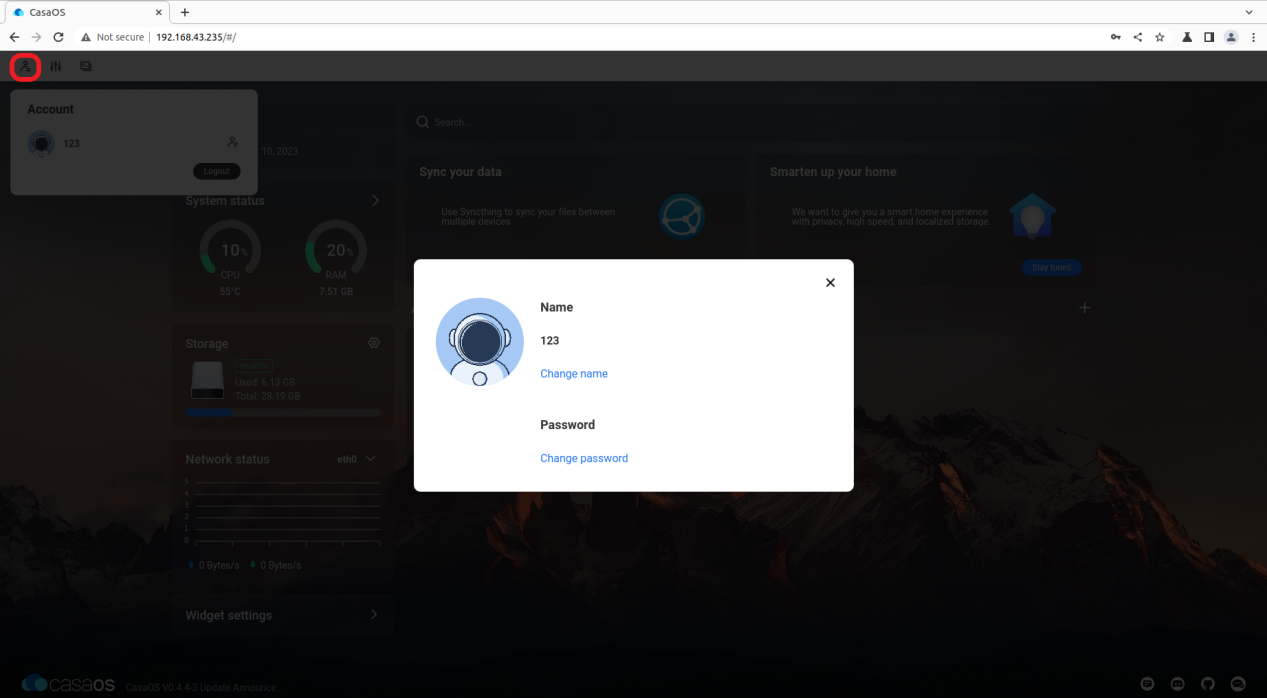Open the eth0 network interface dropdown
The width and height of the screenshot is (1267, 698).
[x=357, y=459]
